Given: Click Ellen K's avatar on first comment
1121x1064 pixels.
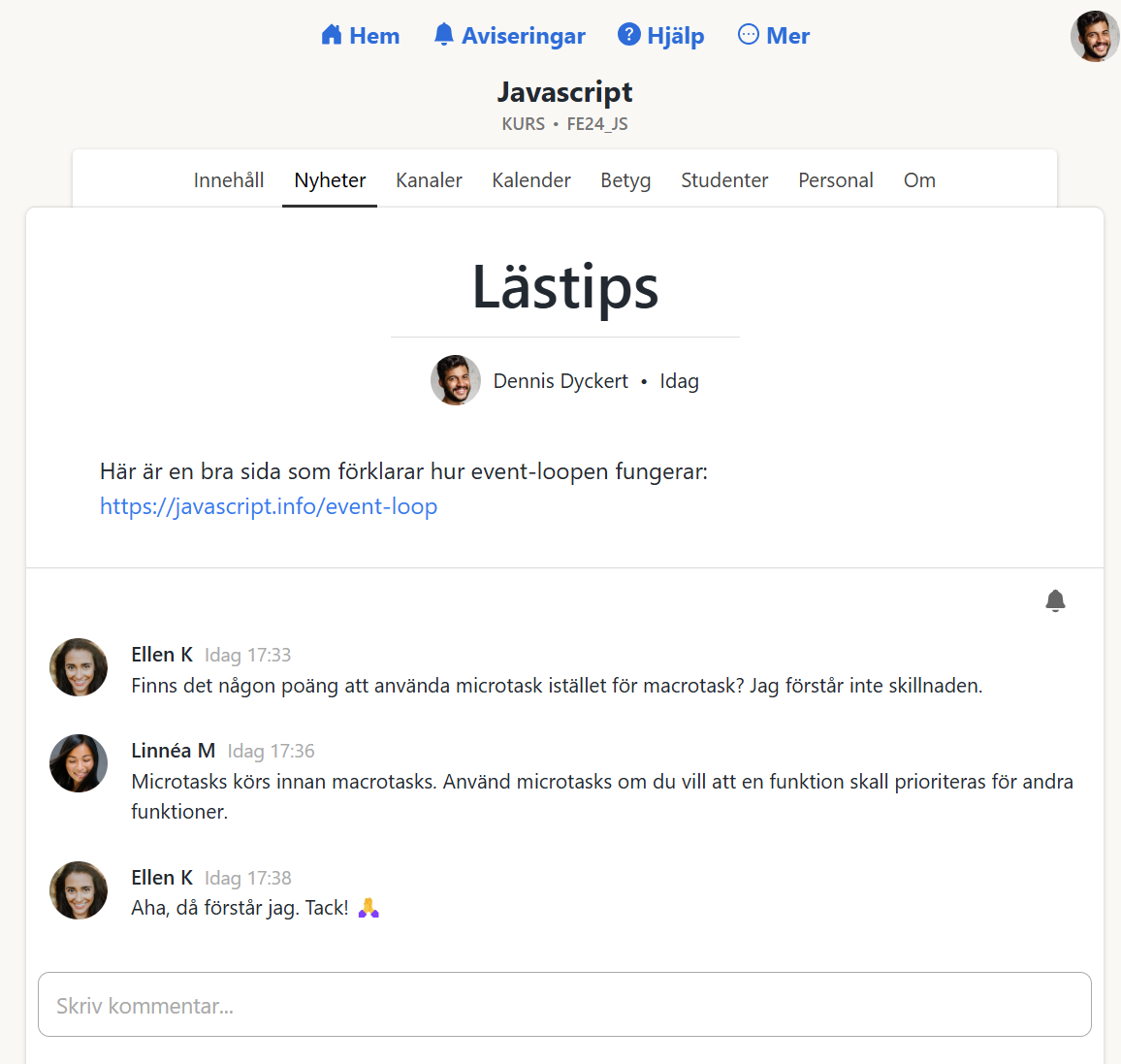Looking at the screenshot, I should click(x=79, y=667).
